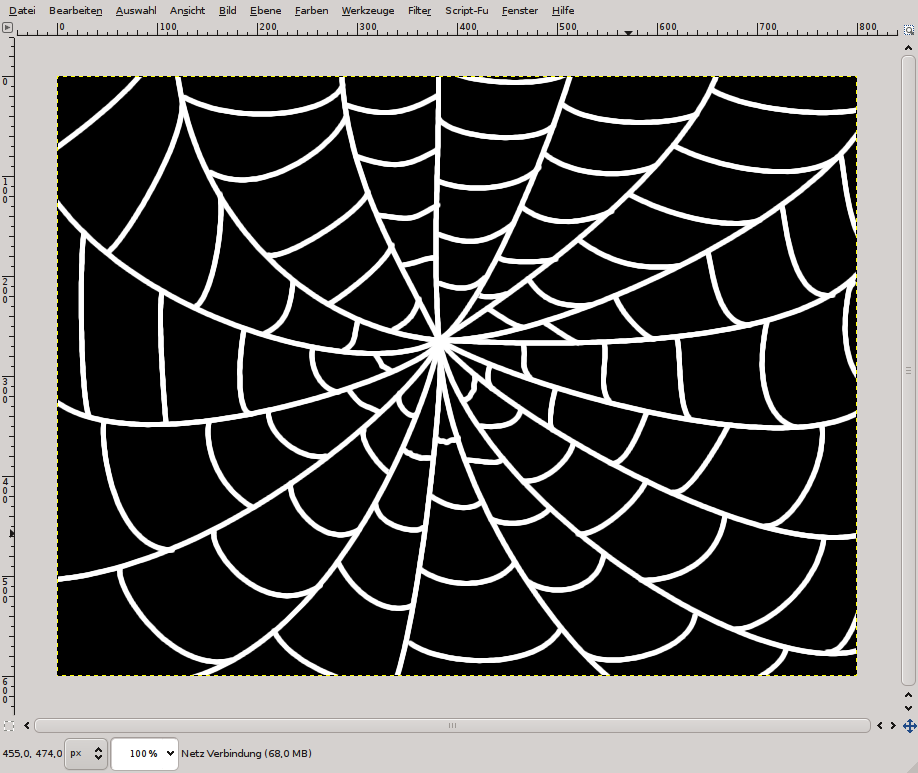Click the down arrow of the vertical scrollbar

[909, 709]
